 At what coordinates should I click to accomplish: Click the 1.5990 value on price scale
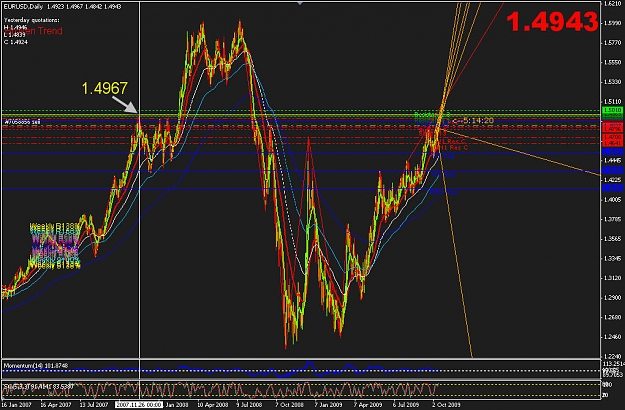[613, 23]
